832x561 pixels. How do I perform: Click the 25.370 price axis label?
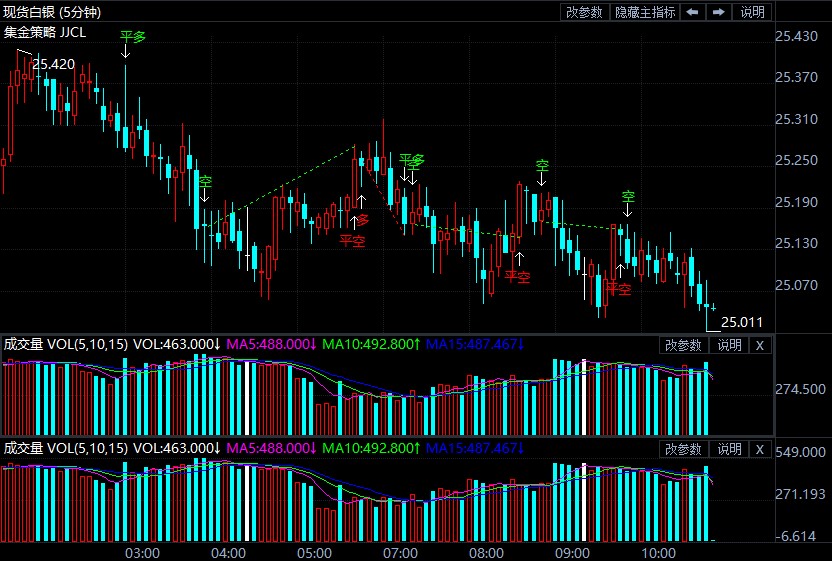(796, 77)
